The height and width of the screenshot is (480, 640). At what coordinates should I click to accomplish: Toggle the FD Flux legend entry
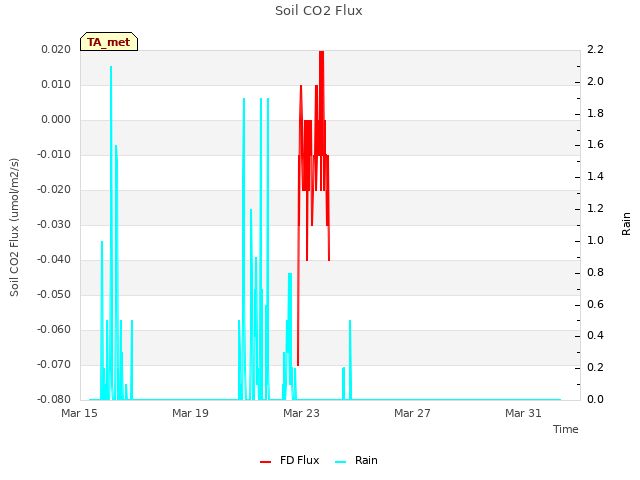coord(290,460)
